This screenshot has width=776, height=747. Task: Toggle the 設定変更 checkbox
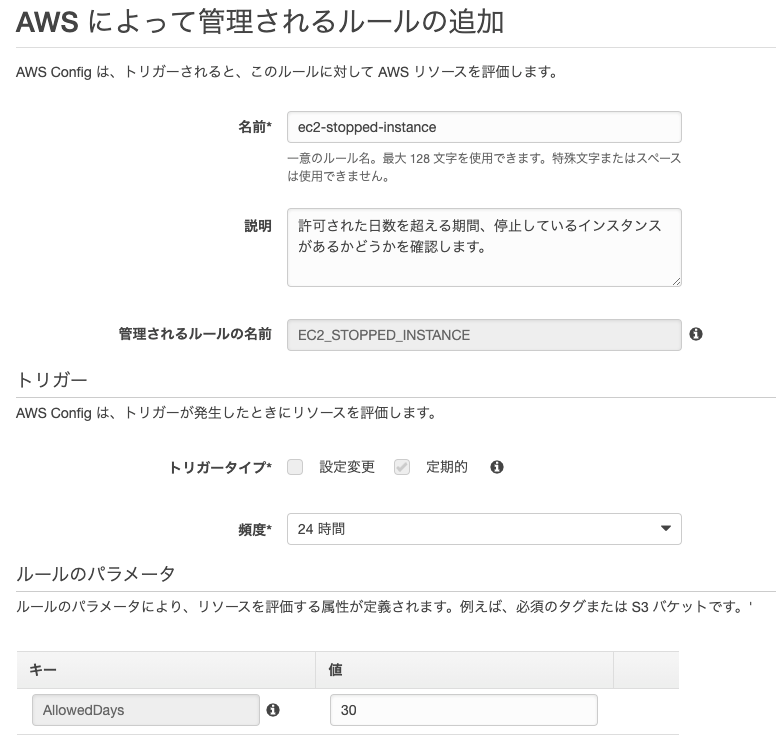pyautogui.click(x=295, y=467)
